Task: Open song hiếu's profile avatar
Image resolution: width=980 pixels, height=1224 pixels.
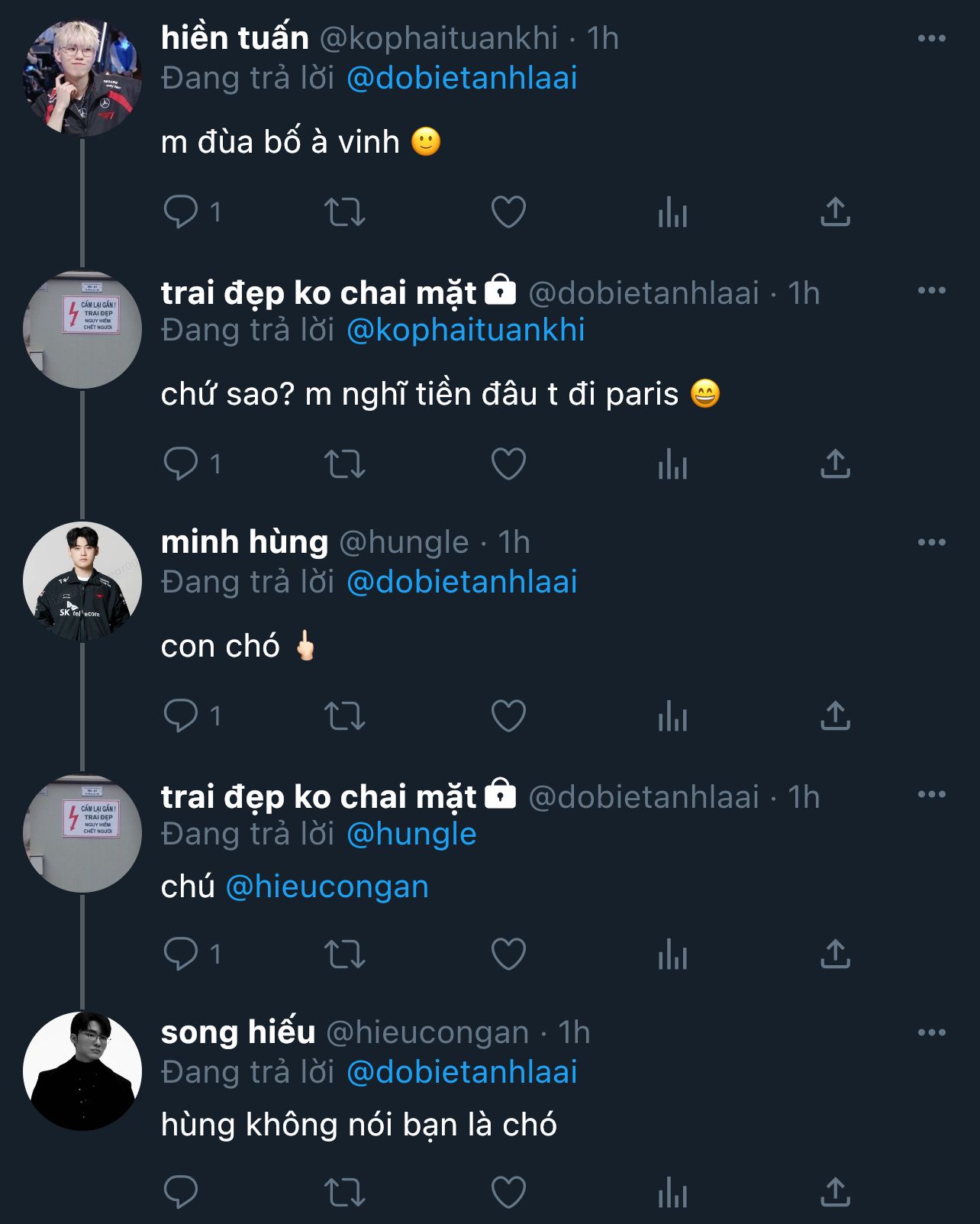Action: [x=82, y=1071]
